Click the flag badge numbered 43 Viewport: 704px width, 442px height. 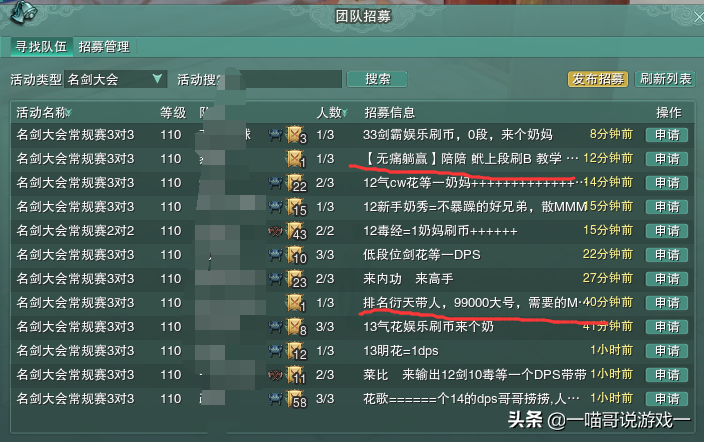(296, 231)
